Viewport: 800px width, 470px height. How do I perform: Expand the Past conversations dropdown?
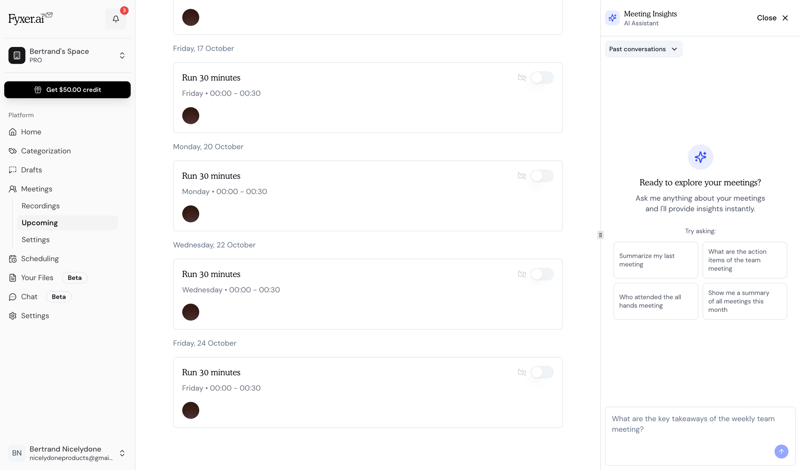tap(643, 49)
